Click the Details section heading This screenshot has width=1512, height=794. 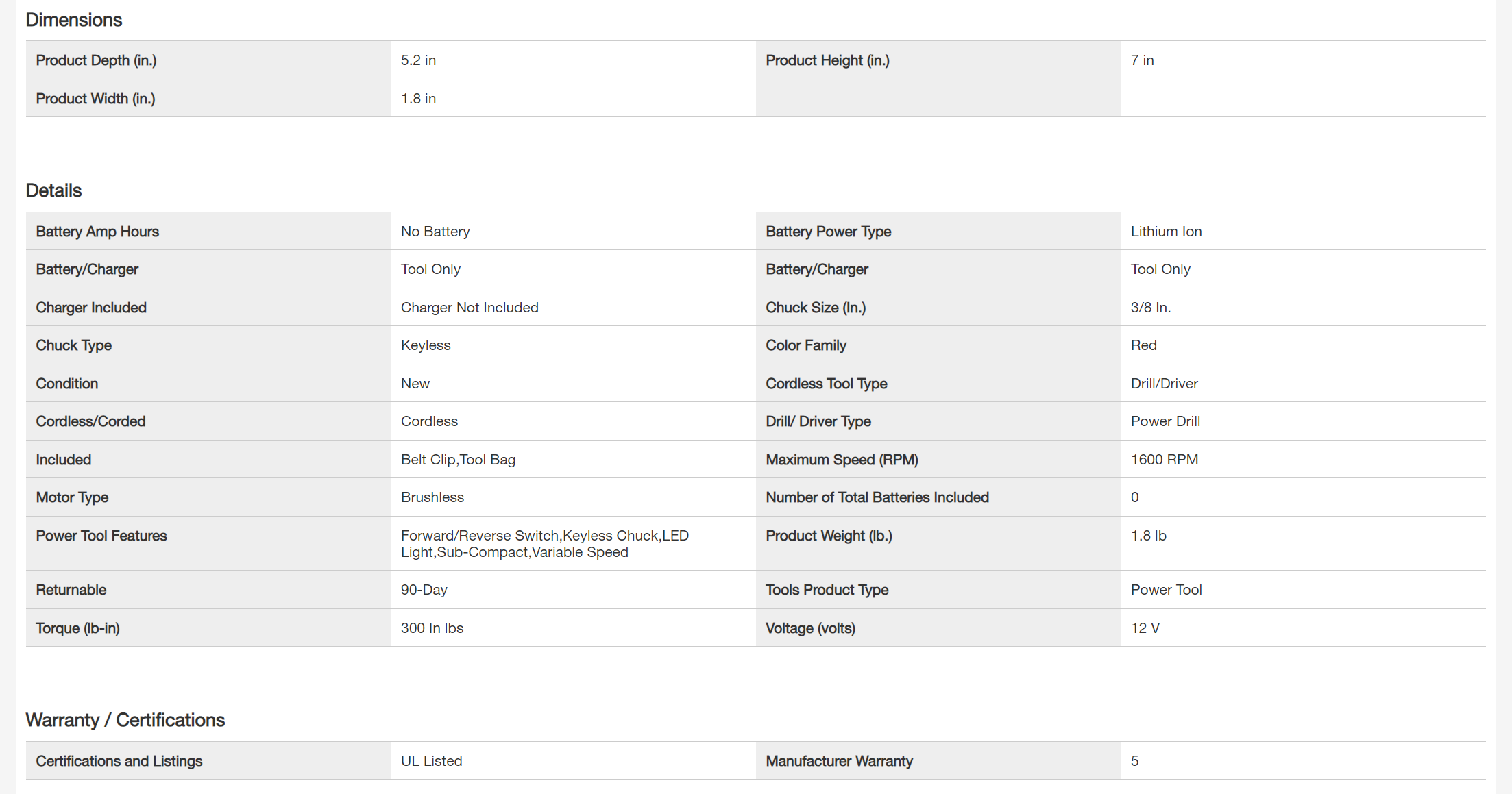pyautogui.click(x=53, y=190)
